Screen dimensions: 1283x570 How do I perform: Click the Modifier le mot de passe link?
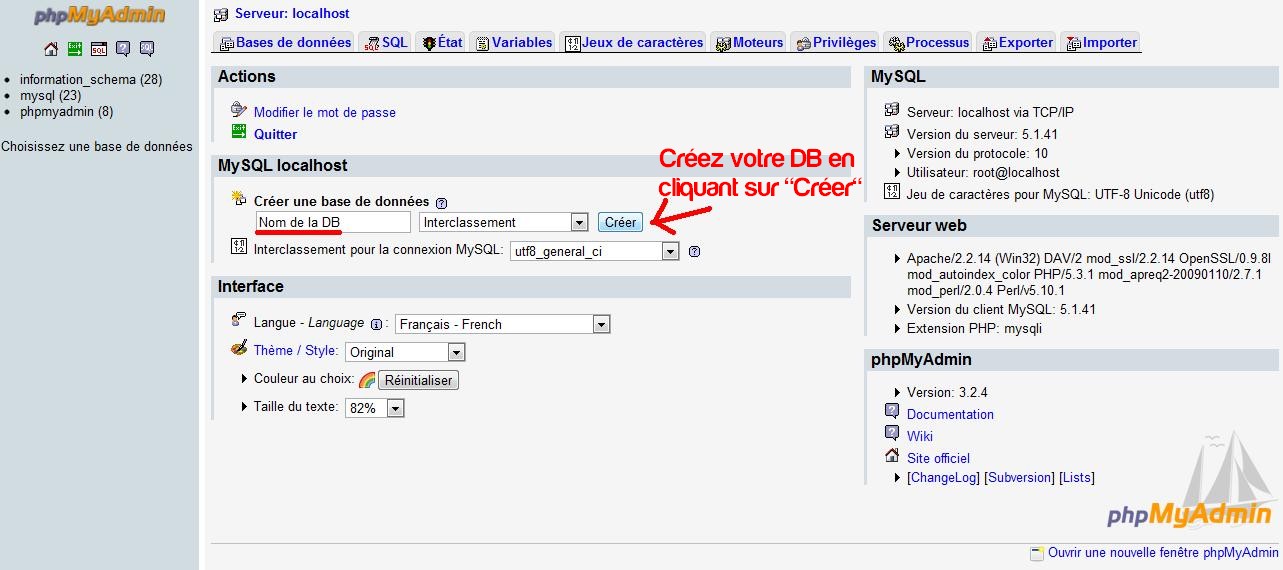point(325,112)
